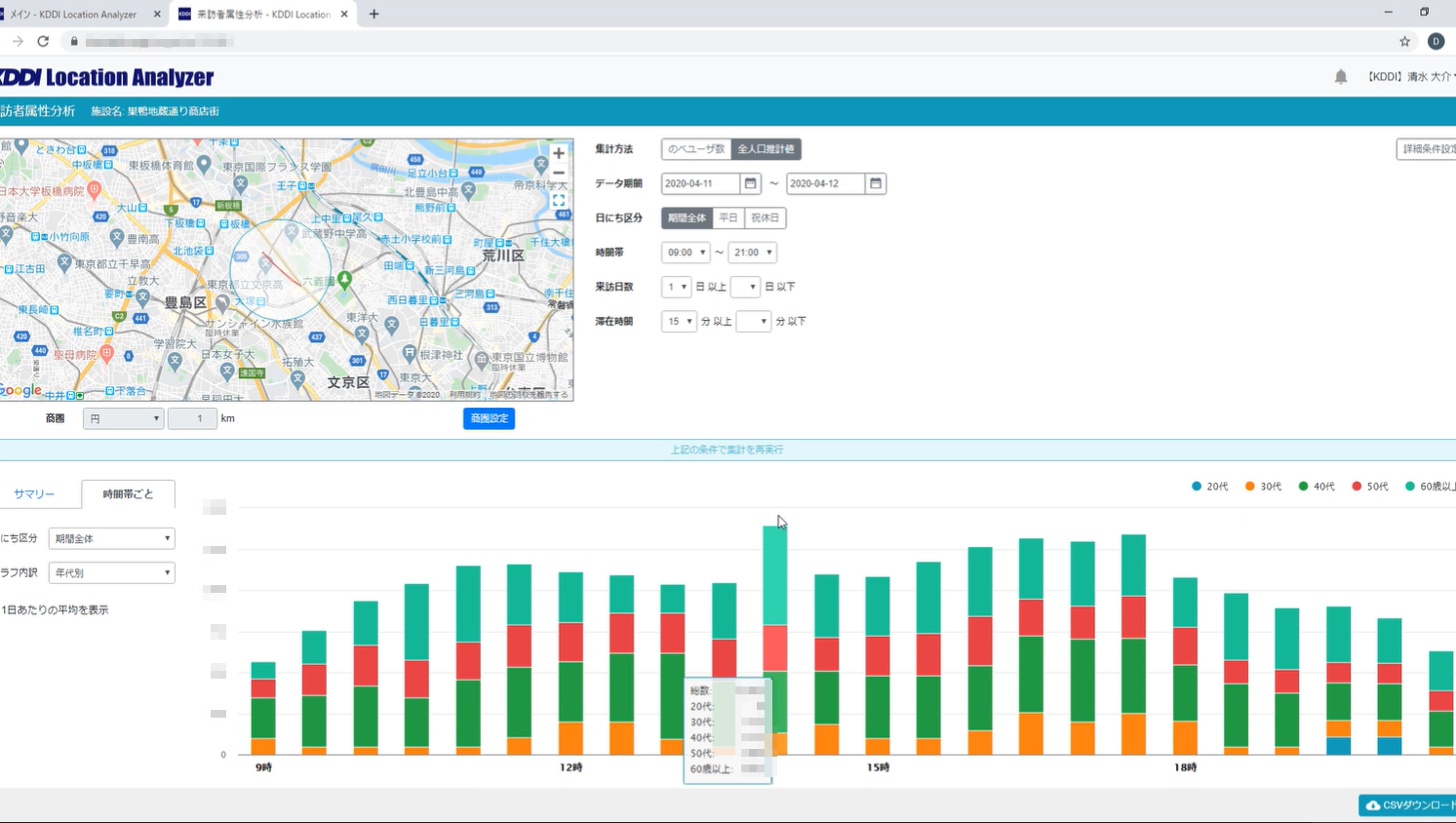Click the 1日あたりの平均を表示 label
The image size is (1456, 823).
(x=56, y=610)
